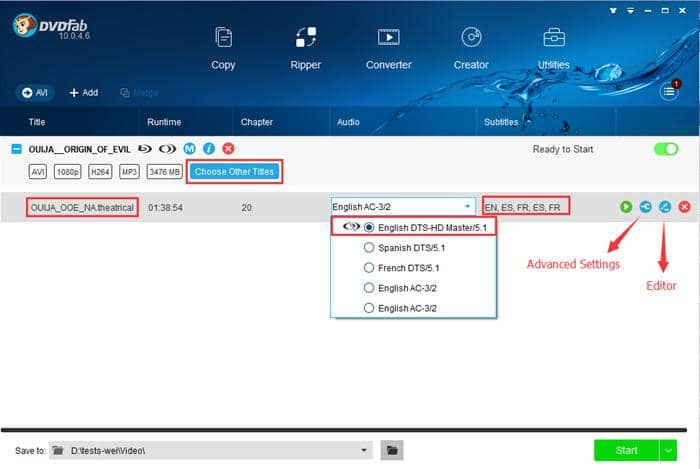
Task: Select the OUIJA_OOE_NA.theatrical title name
Action: (x=82, y=208)
